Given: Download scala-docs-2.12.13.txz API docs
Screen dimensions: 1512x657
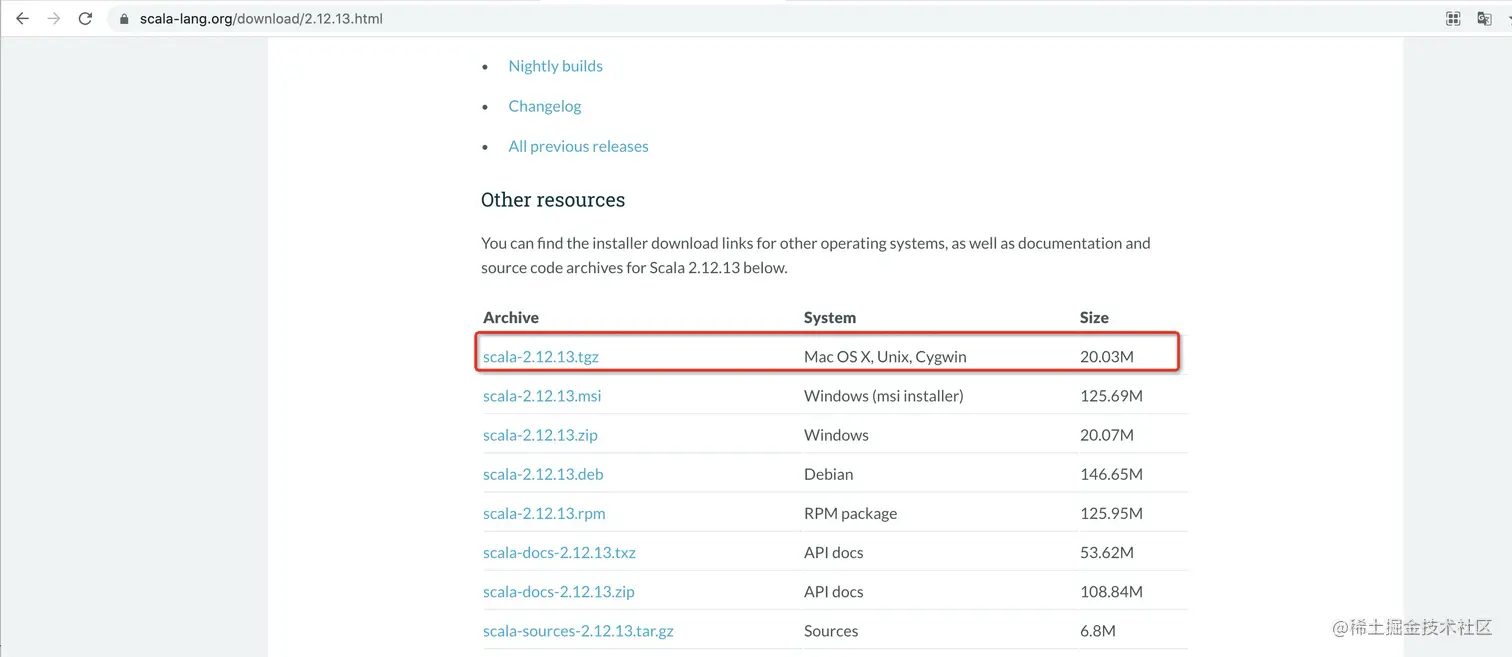Looking at the screenshot, I should 559,552.
